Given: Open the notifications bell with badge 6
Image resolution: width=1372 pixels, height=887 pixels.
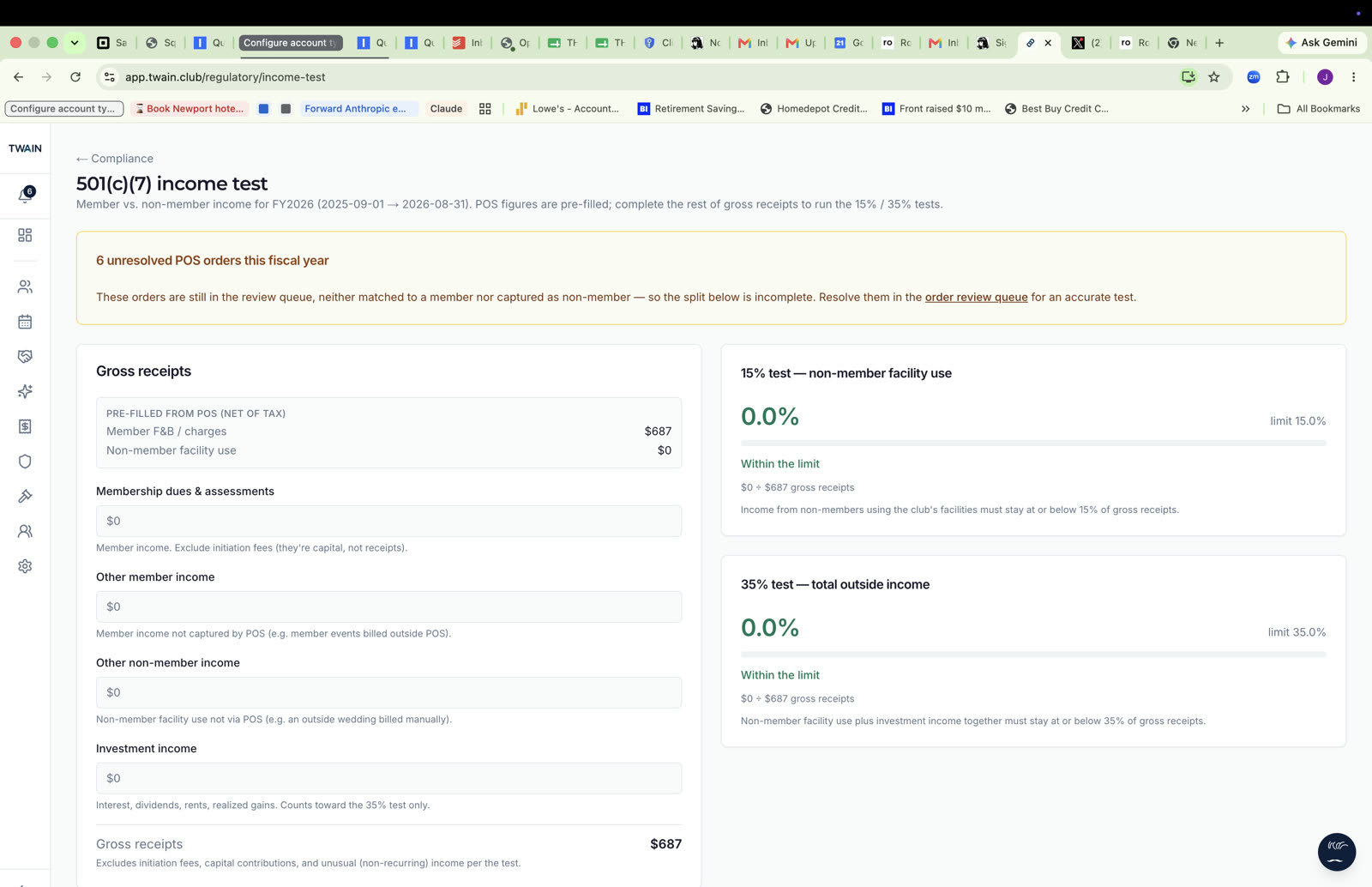Looking at the screenshot, I should point(26,194).
